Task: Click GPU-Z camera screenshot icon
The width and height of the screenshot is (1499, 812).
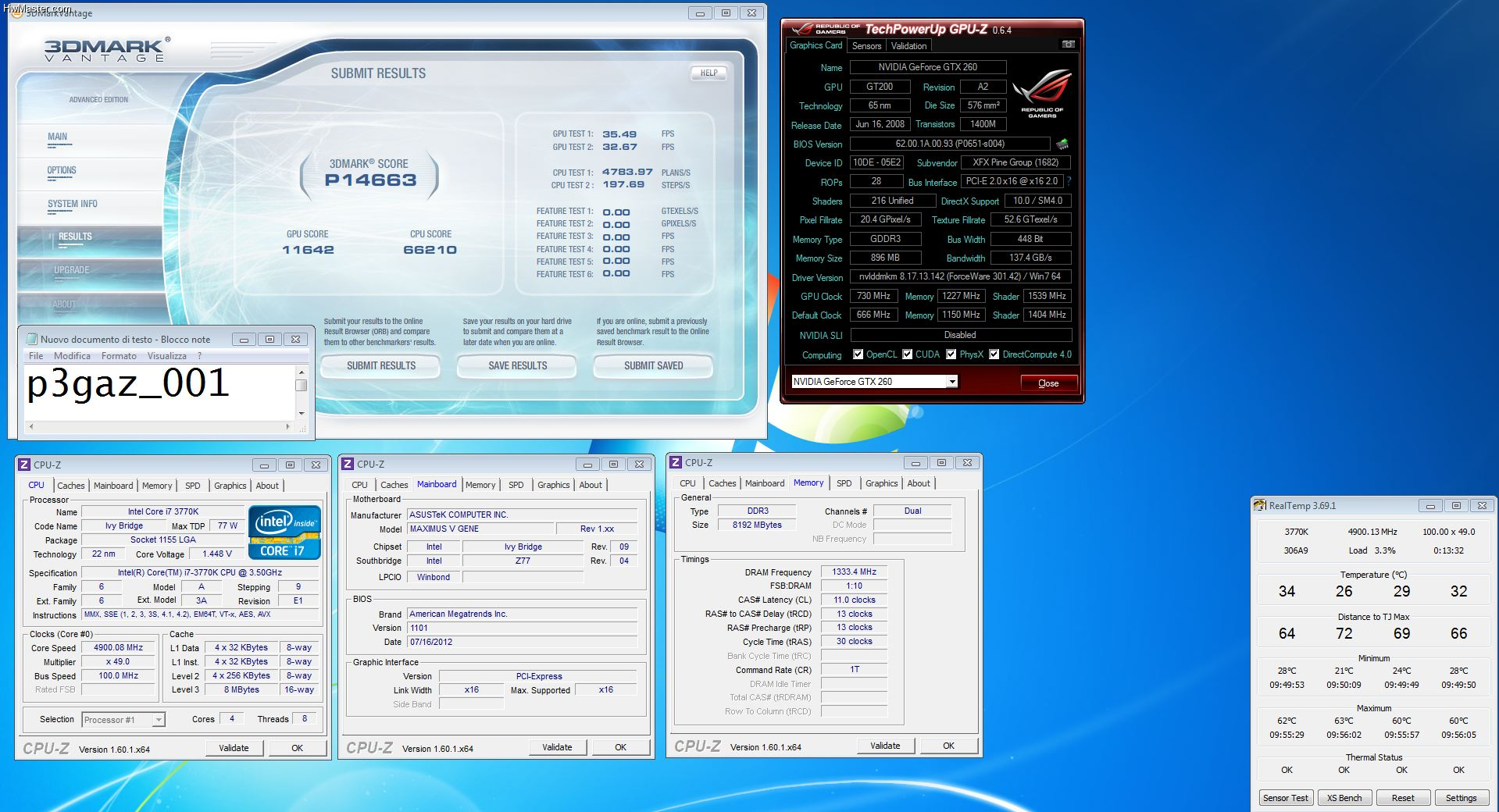Action: 1068,45
